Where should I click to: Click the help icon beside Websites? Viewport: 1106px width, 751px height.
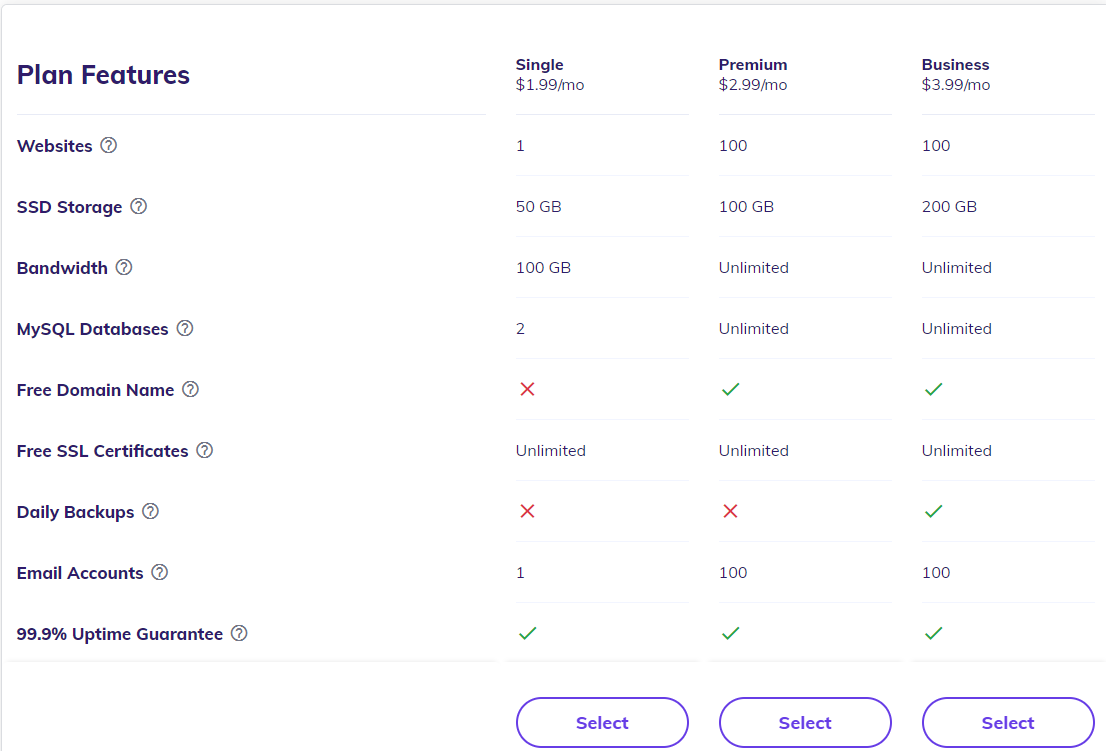(x=109, y=145)
